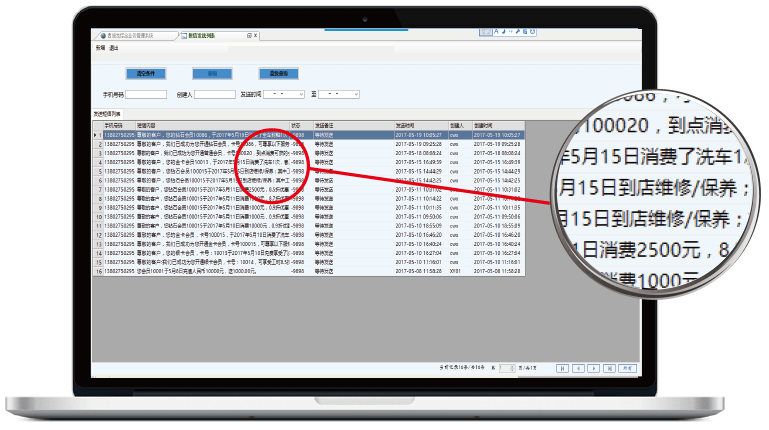Click the middle blue query button
This screenshot has width=769, height=430.
[212, 73]
